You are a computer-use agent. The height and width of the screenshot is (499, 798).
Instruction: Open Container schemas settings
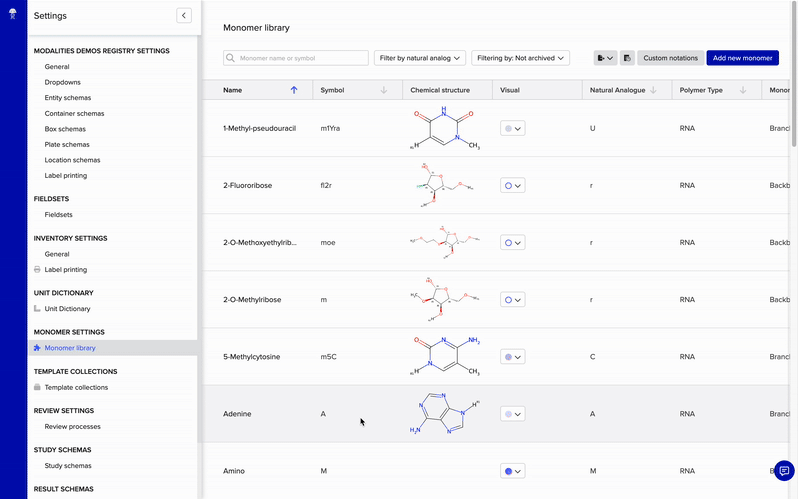click(74, 114)
